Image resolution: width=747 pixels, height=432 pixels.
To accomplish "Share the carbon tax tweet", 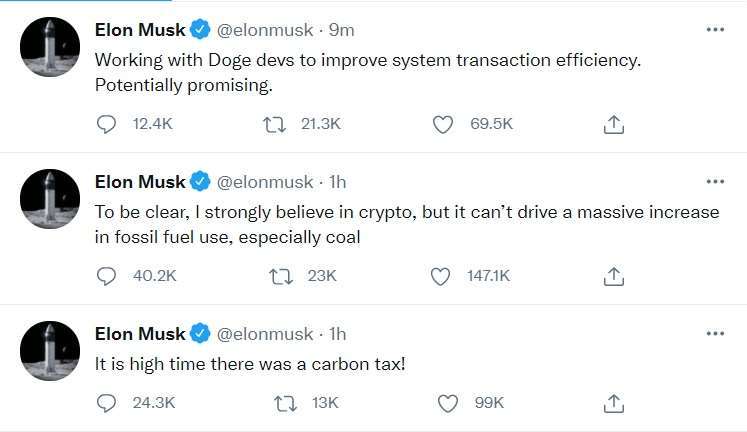I will (x=614, y=403).
